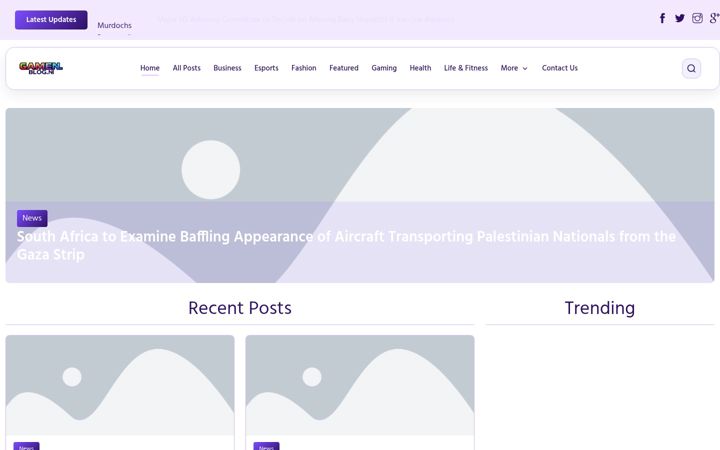Viewport: 720px width, 450px height.
Task: Click the News tag on the hero banner
Action: click(32, 218)
